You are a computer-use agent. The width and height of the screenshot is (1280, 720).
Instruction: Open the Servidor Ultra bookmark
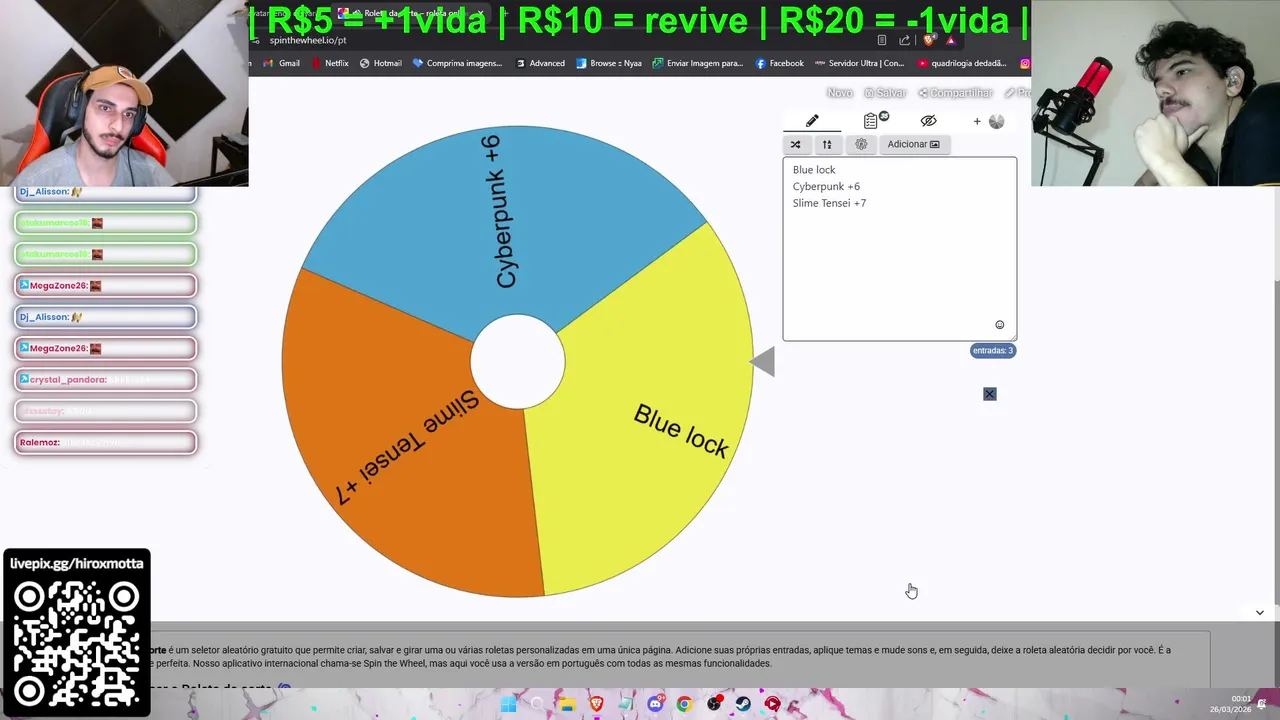click(x=859, y=63)
